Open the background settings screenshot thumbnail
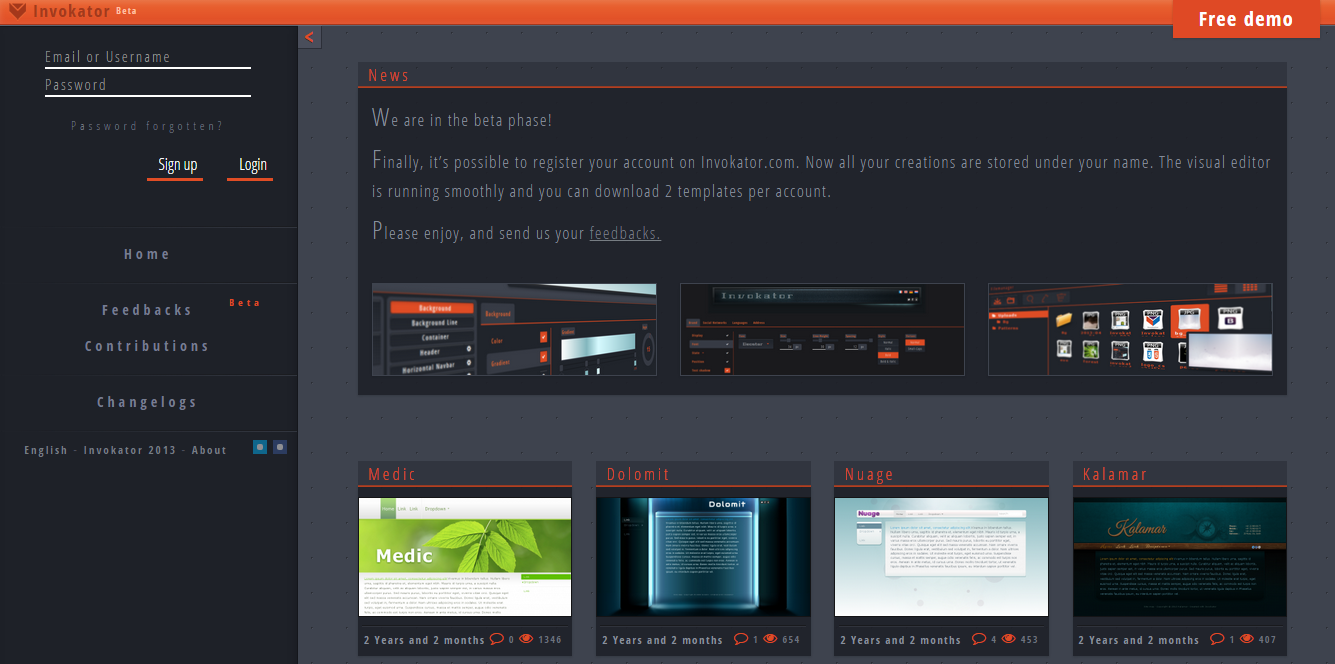This screenshot has width=1335, height=664. click(x=514, y=329)
